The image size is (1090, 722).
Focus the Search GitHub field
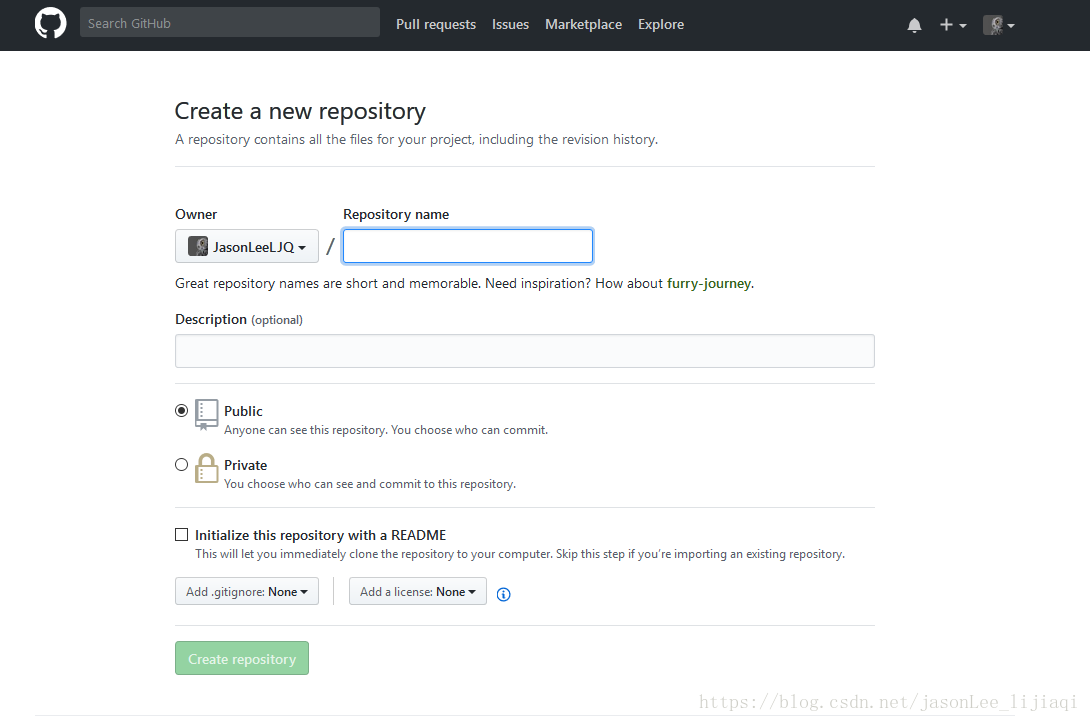pos(230,23)
